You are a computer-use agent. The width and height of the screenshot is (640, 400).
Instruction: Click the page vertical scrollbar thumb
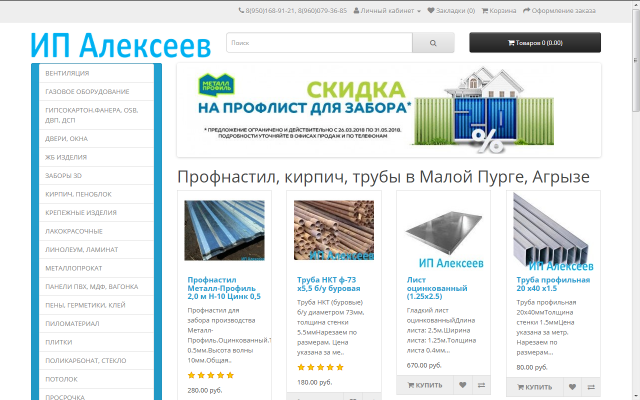(x=636, y=60)
